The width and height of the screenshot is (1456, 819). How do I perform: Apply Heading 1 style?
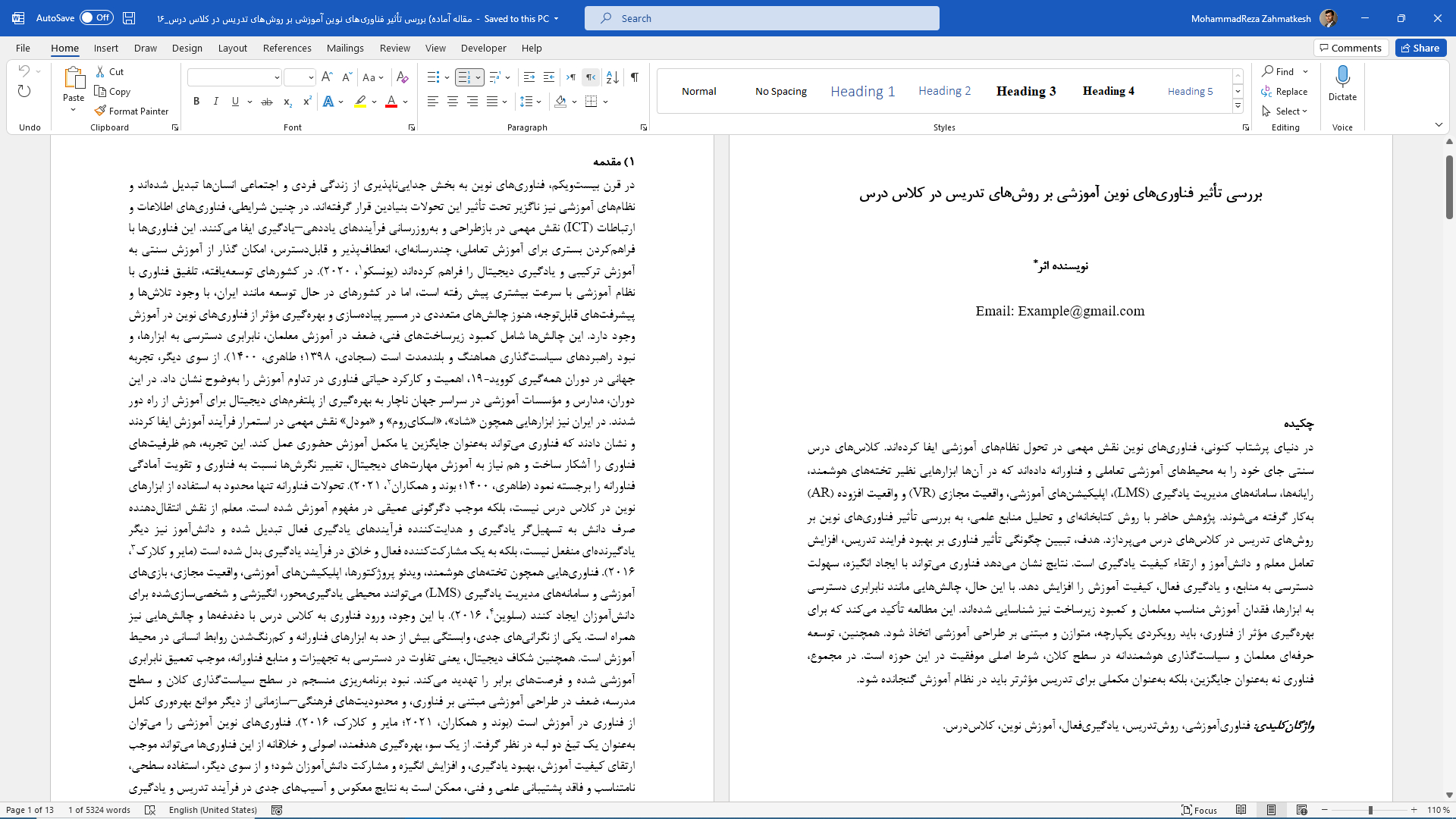tap(862, 91)
